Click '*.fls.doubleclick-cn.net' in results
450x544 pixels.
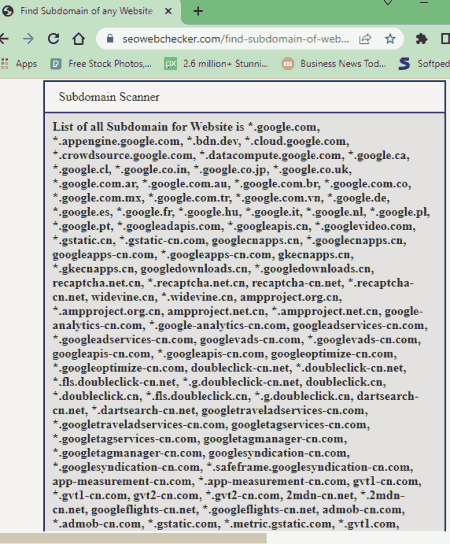point(114,382)
